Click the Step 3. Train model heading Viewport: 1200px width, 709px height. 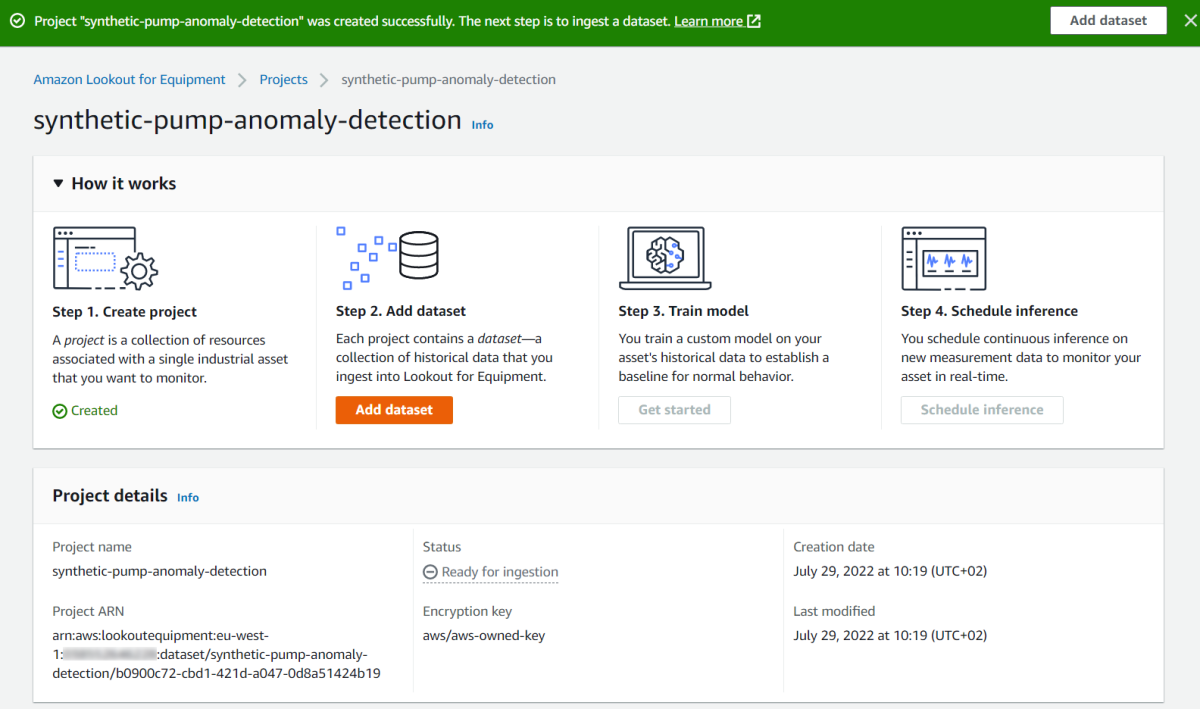(684, 311)
